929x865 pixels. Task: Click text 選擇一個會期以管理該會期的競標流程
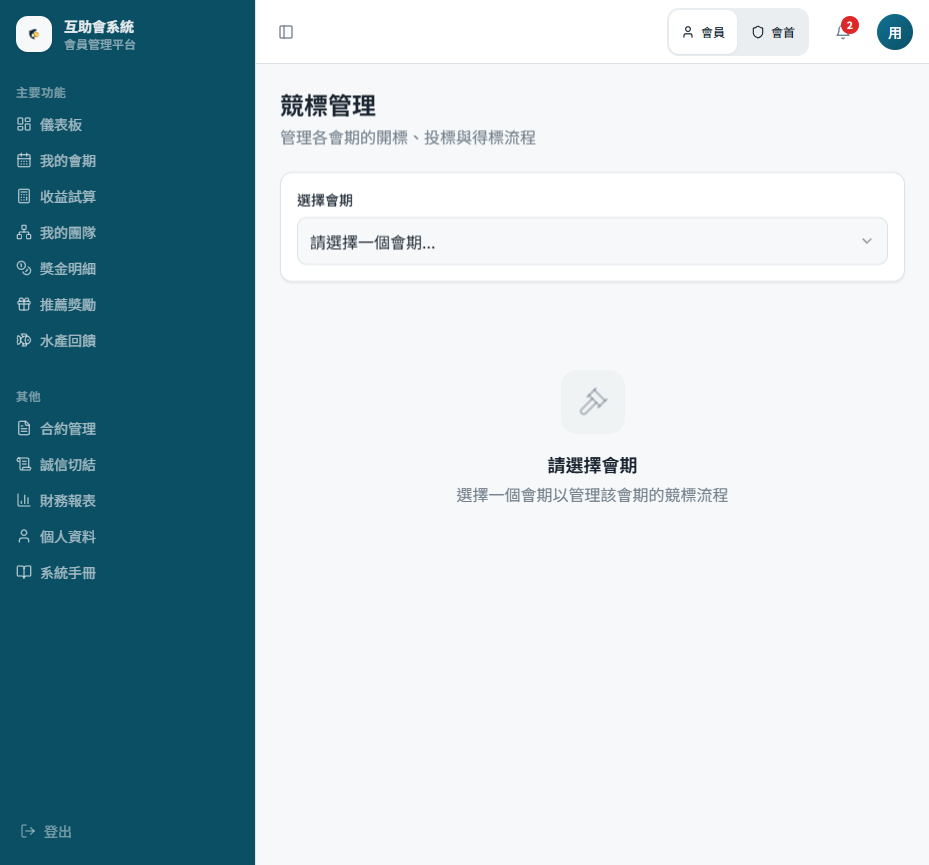592,495
